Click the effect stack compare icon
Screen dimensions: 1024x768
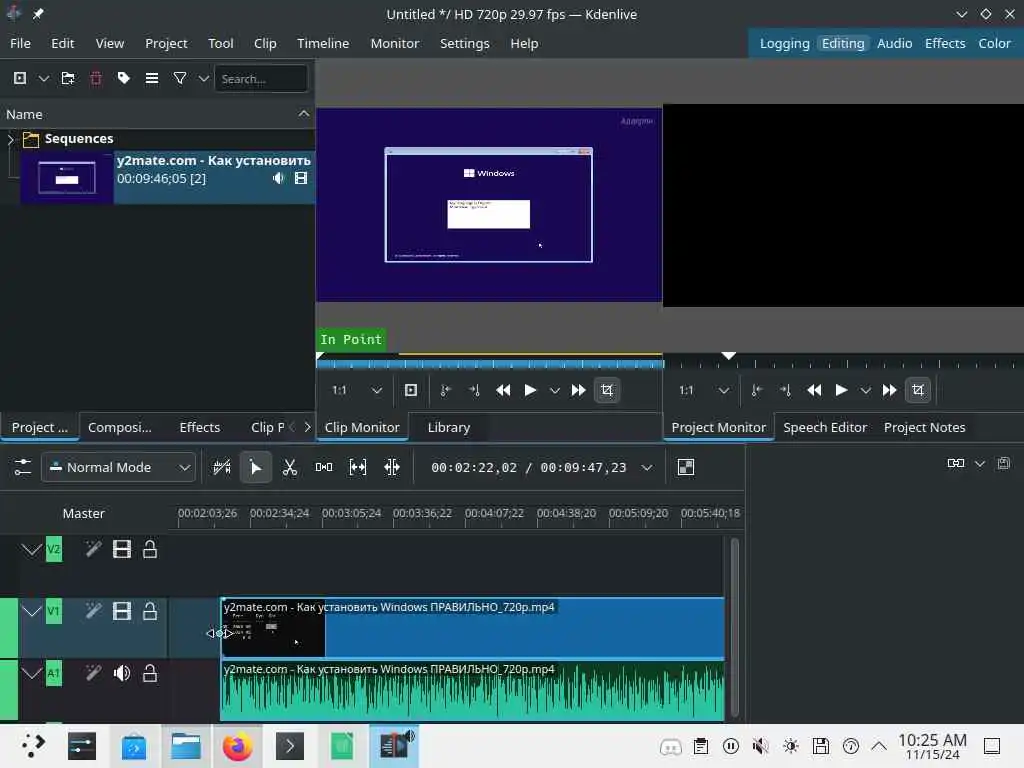956,463
